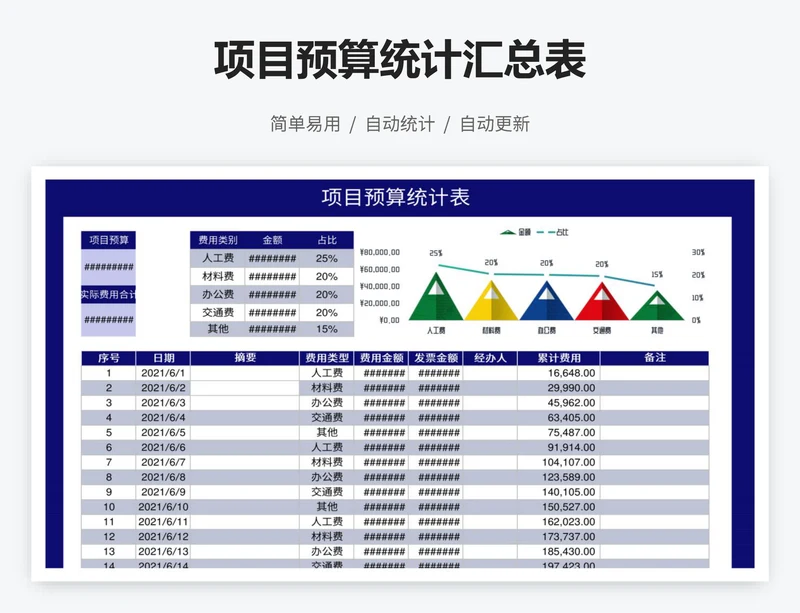800x613 pixels.
Task: Select the date cell 2021/6/1
Action: (163, 373)
